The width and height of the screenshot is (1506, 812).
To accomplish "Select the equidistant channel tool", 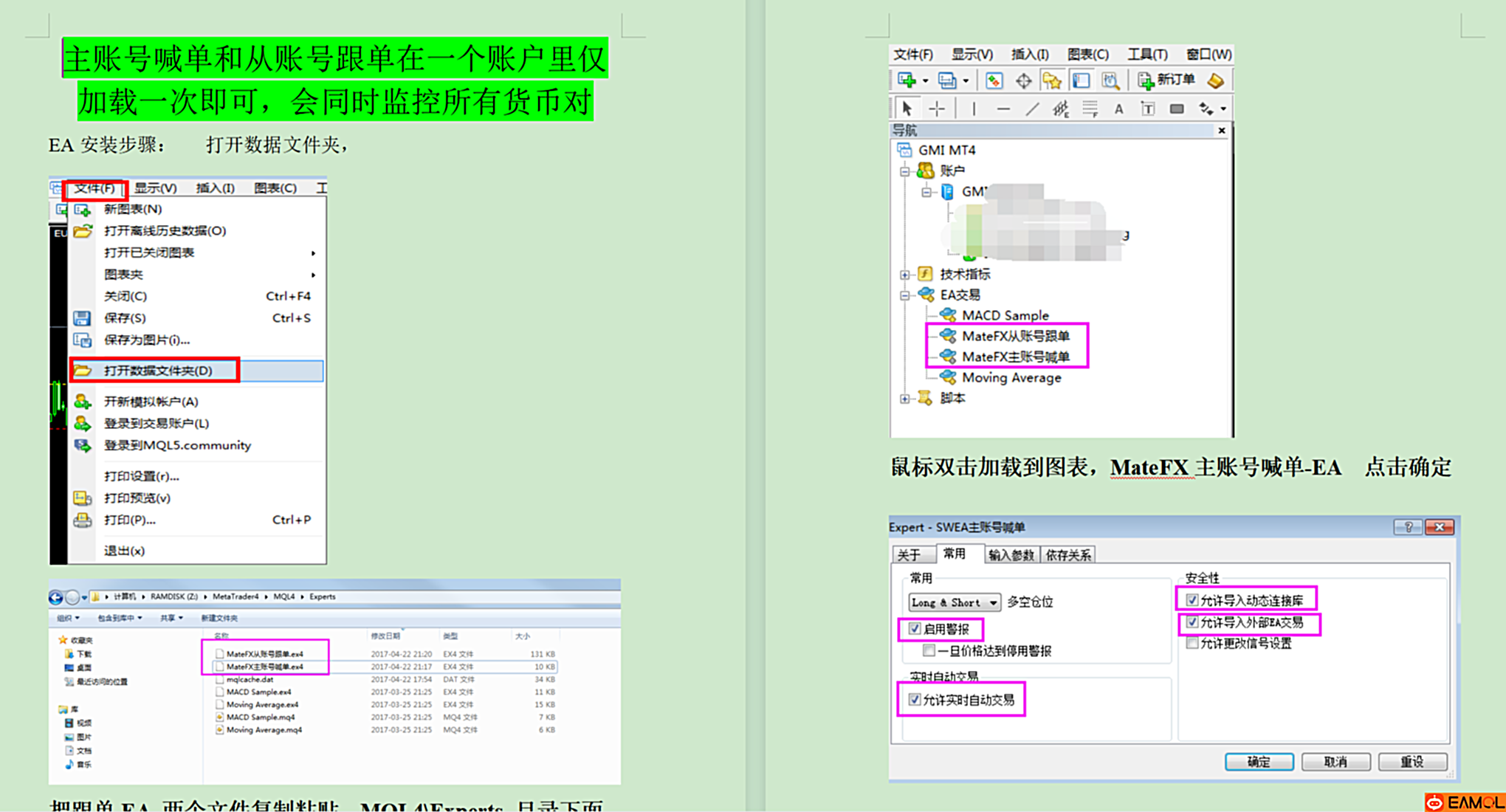I will pos(1061,109).
